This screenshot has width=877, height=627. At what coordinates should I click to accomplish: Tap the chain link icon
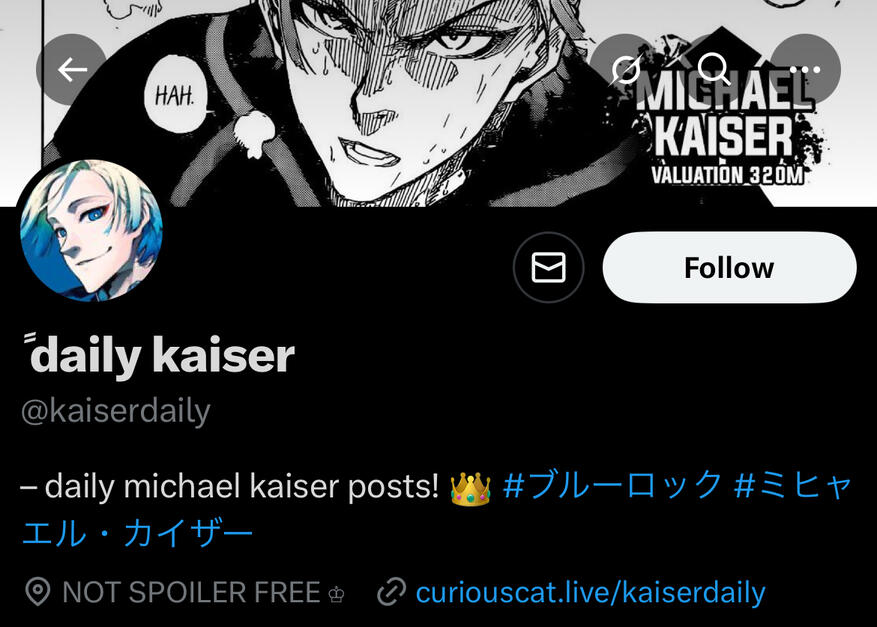391,592
